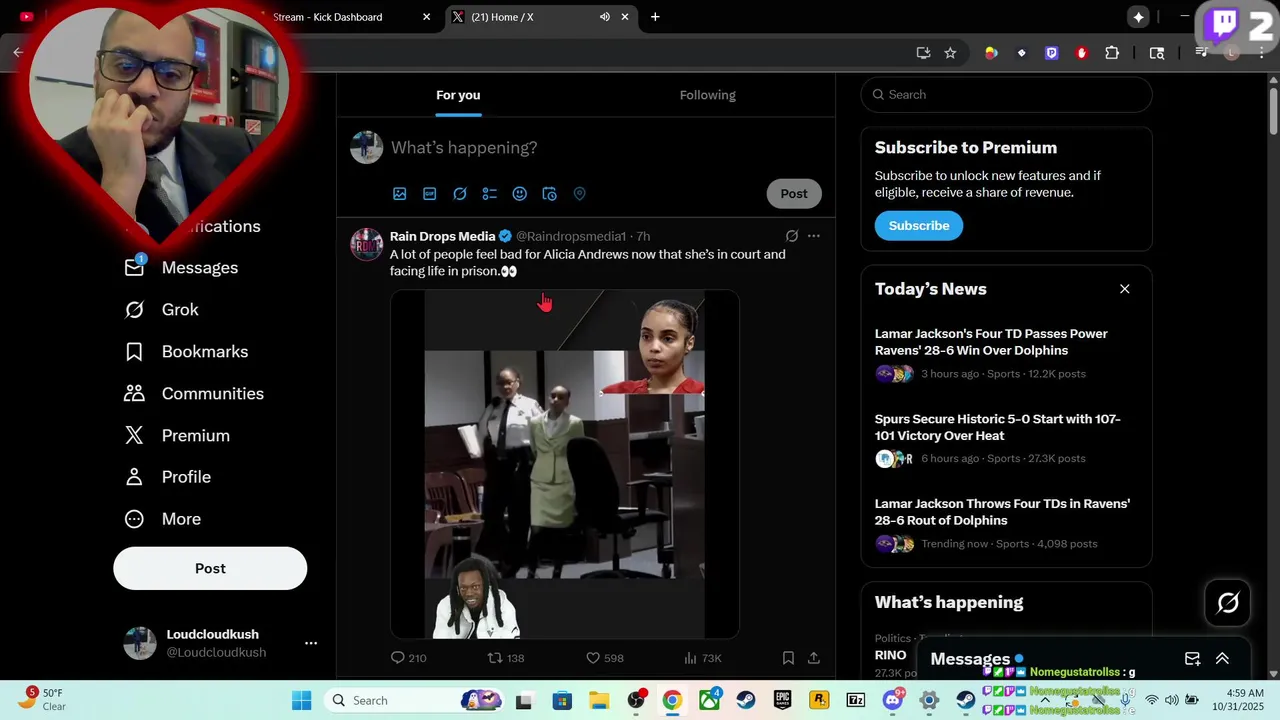Open the purple P extension
1280x720 pixels.
pyautogui.click(x=1051, y=53)
